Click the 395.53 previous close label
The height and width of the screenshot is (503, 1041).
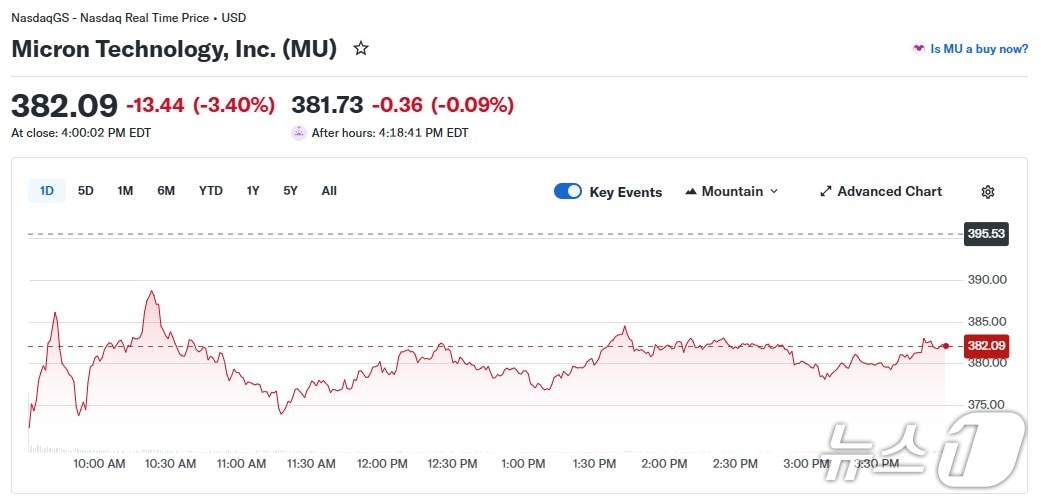click(985, 234)
